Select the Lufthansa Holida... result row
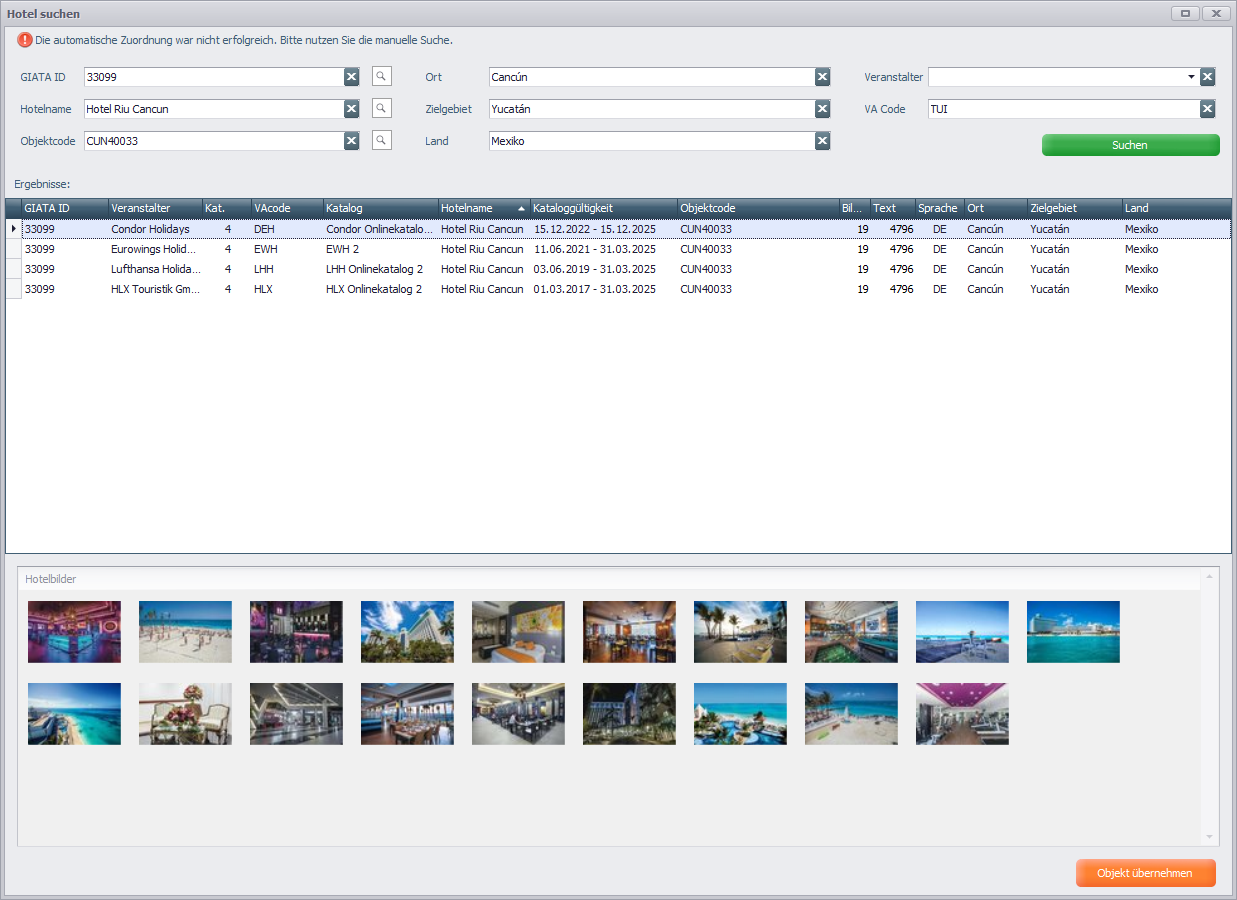The image size is (1237, 900). pyautogui.click(x=619, y=269)
